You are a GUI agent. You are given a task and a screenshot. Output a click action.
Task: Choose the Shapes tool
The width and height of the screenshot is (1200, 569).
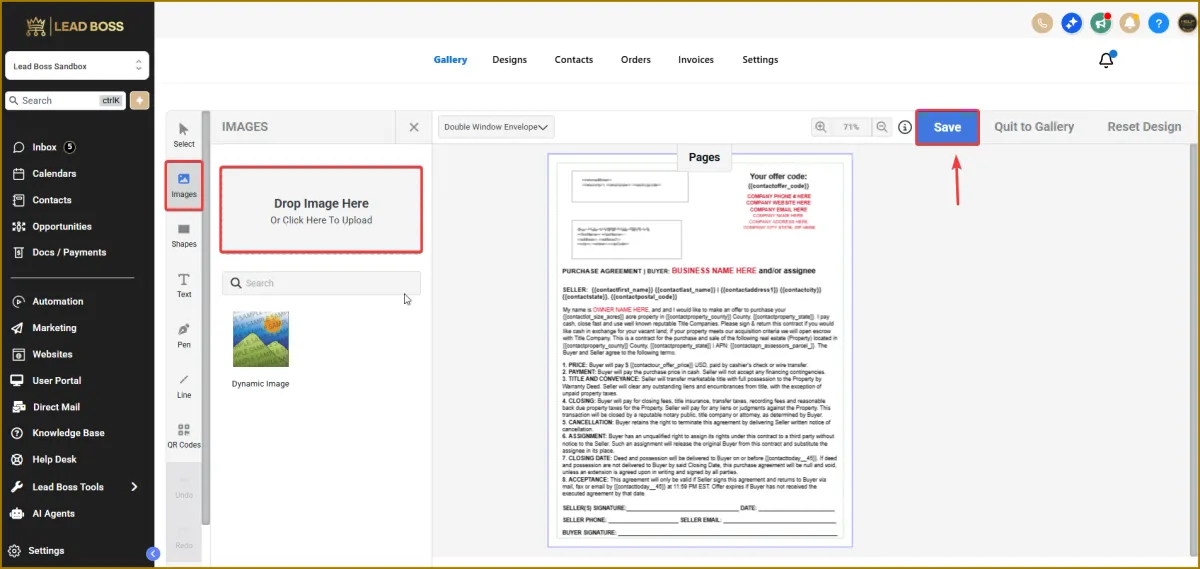tap(184, 235)
